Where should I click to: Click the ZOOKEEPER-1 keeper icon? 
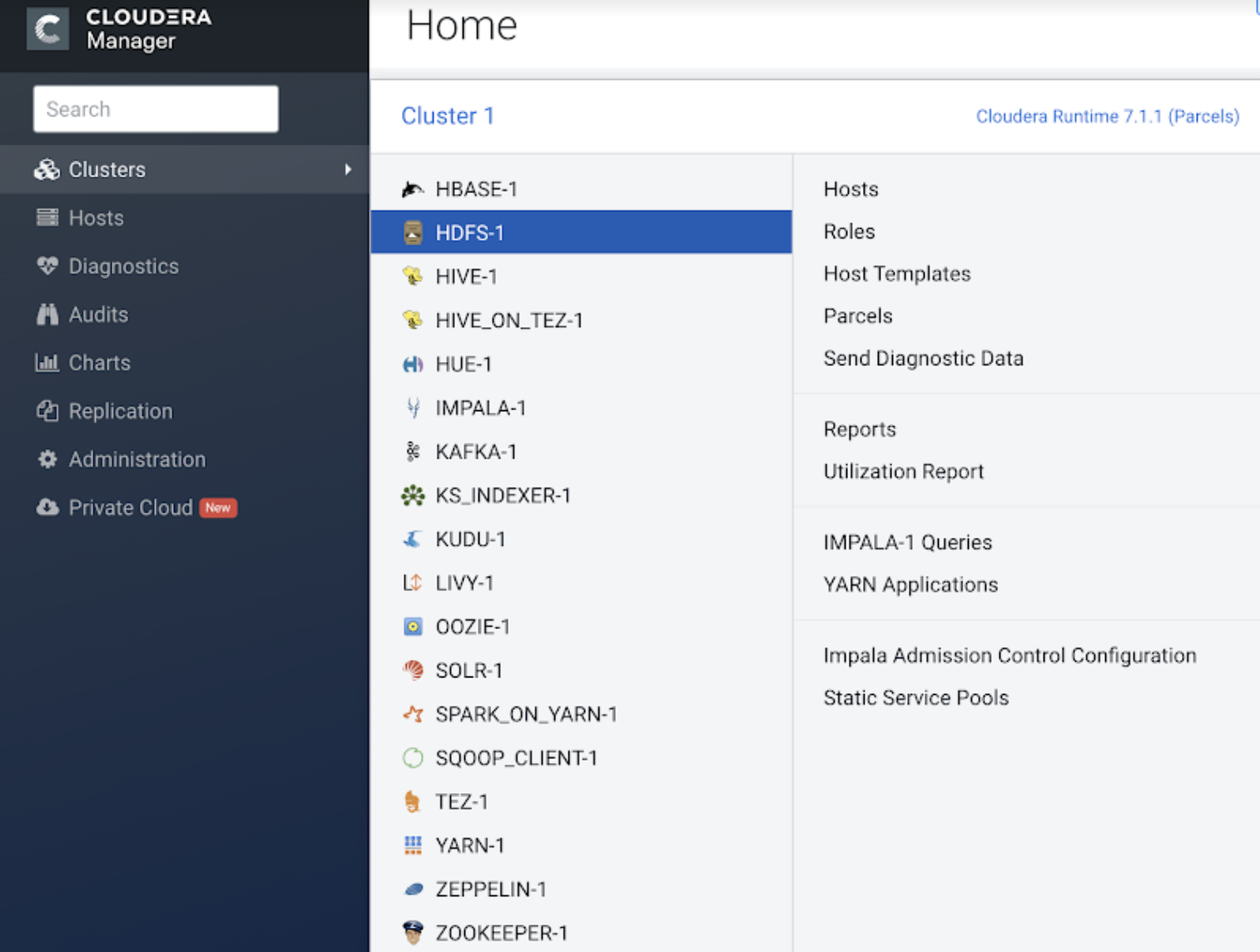click(x=412, y=933)
